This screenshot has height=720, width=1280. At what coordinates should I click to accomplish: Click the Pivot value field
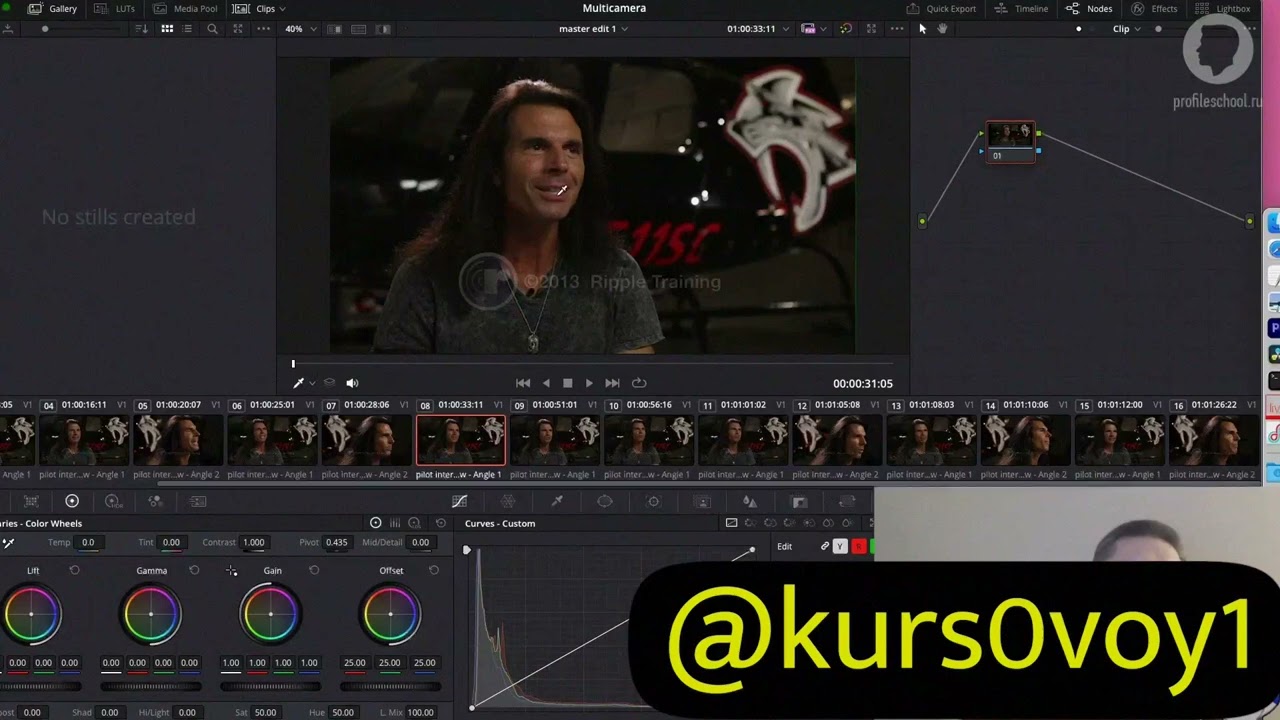tap(336, 542)
